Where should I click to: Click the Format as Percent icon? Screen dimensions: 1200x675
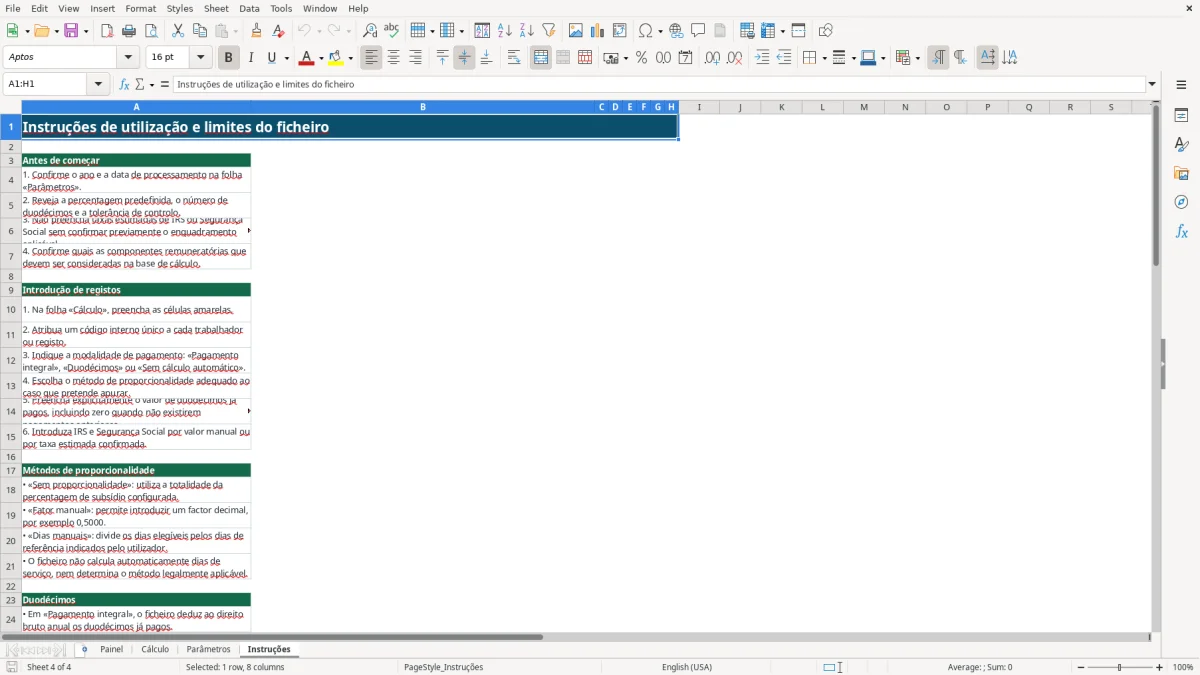tap(642, 58)
